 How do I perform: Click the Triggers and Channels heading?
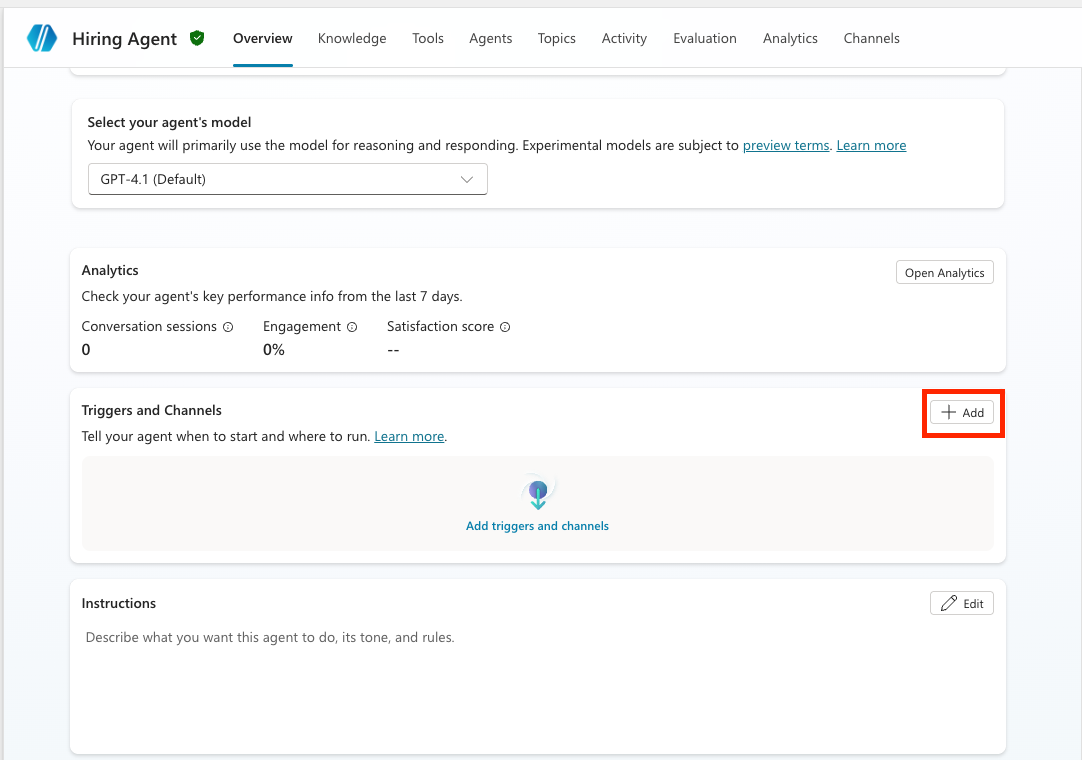click(152, 411)
